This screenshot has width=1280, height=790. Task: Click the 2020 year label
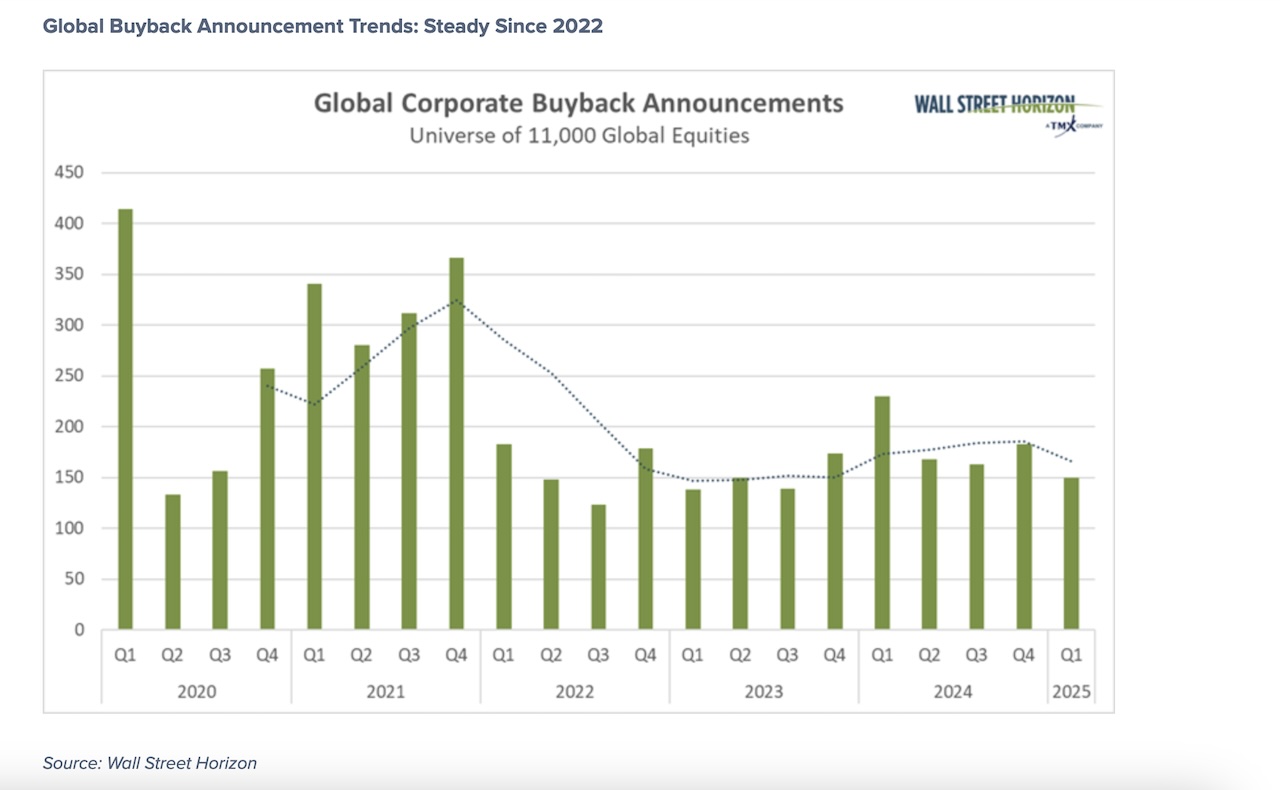pyautogui.click(x=197, y=690)
